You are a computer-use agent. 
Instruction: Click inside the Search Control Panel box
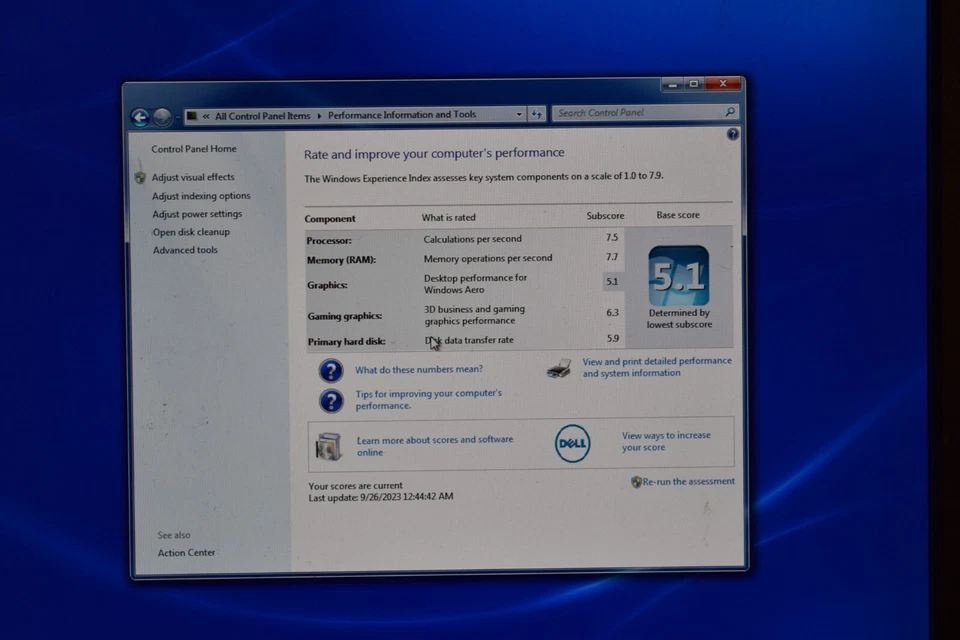tap(630, 113)
